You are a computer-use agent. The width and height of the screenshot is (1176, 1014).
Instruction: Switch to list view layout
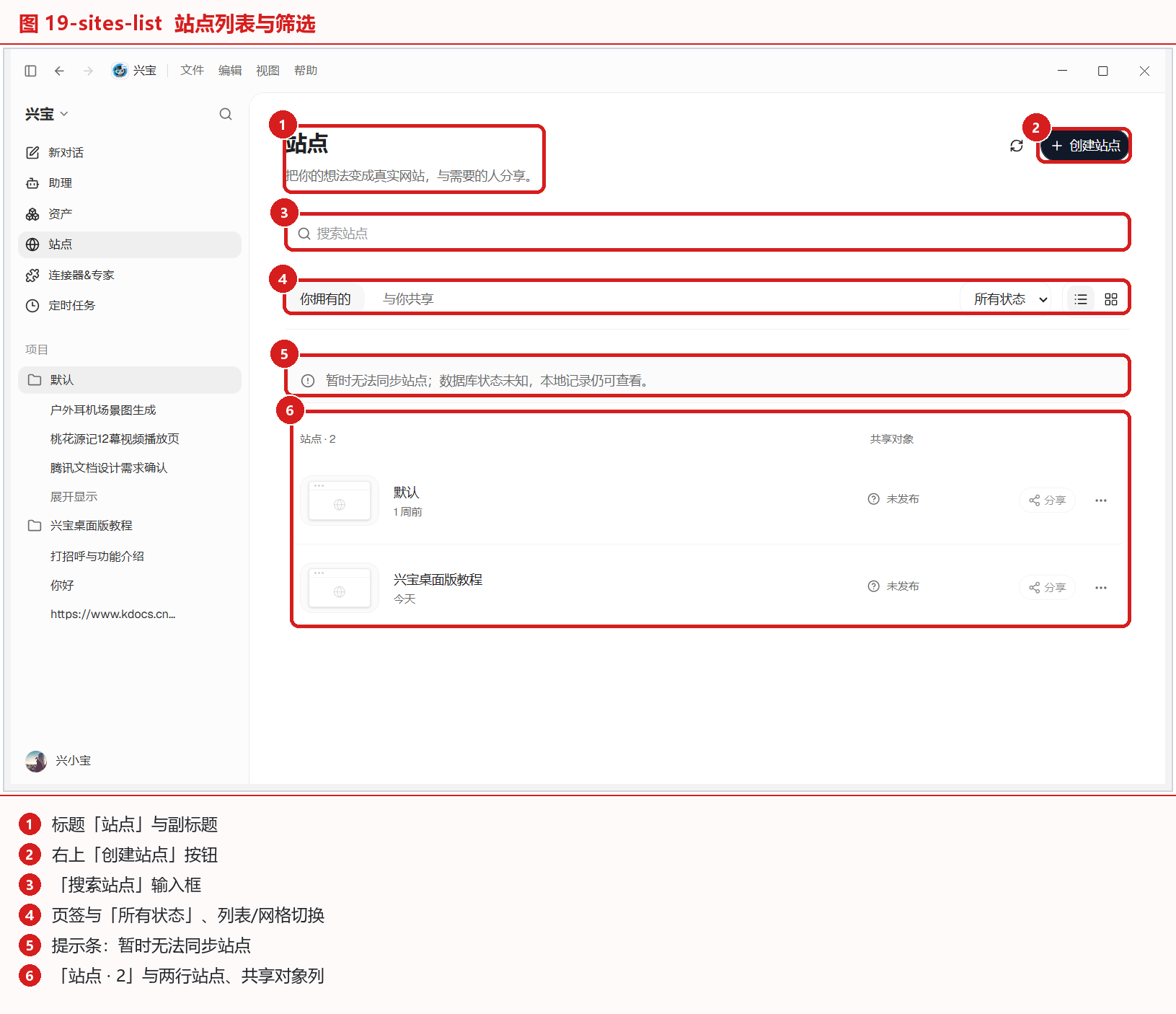tap(1080, 299)
